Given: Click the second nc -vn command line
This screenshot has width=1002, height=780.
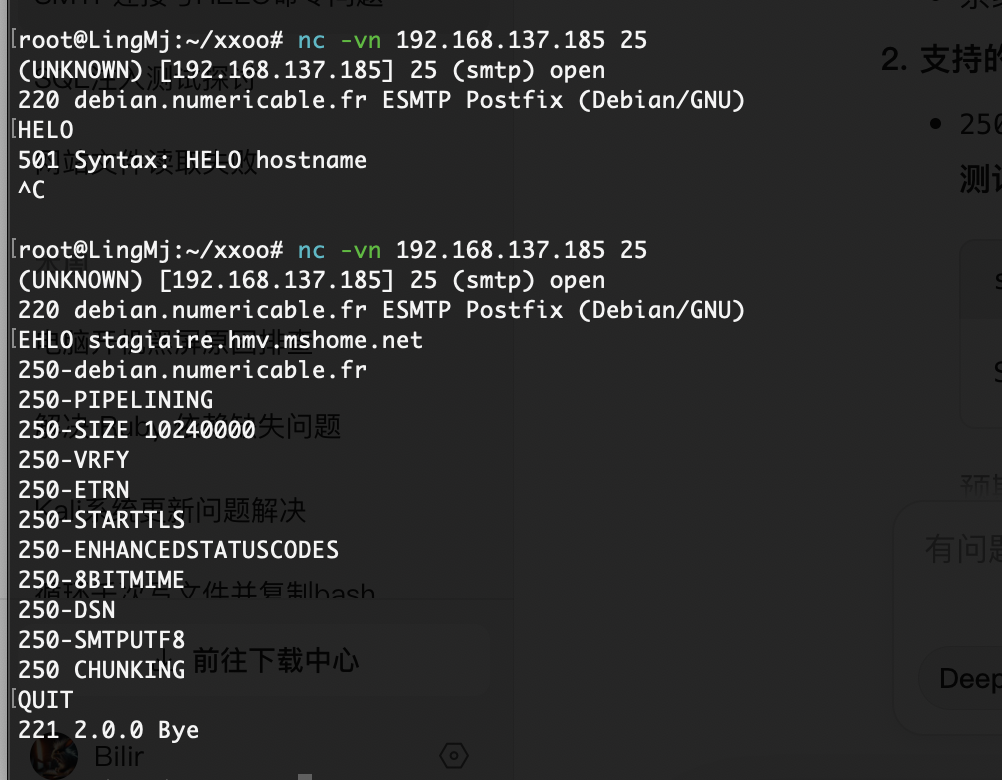Looking at the screenshot, I should pos(332,250).
